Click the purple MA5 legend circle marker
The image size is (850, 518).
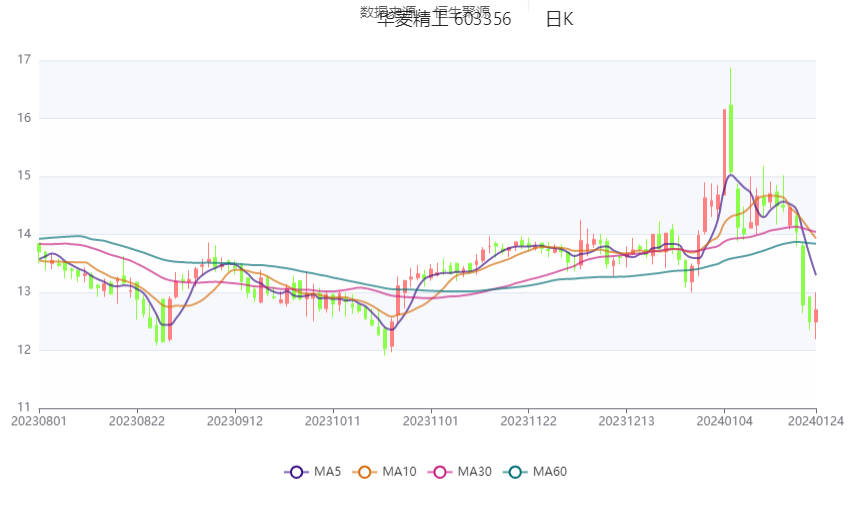(x=296, y=472)
